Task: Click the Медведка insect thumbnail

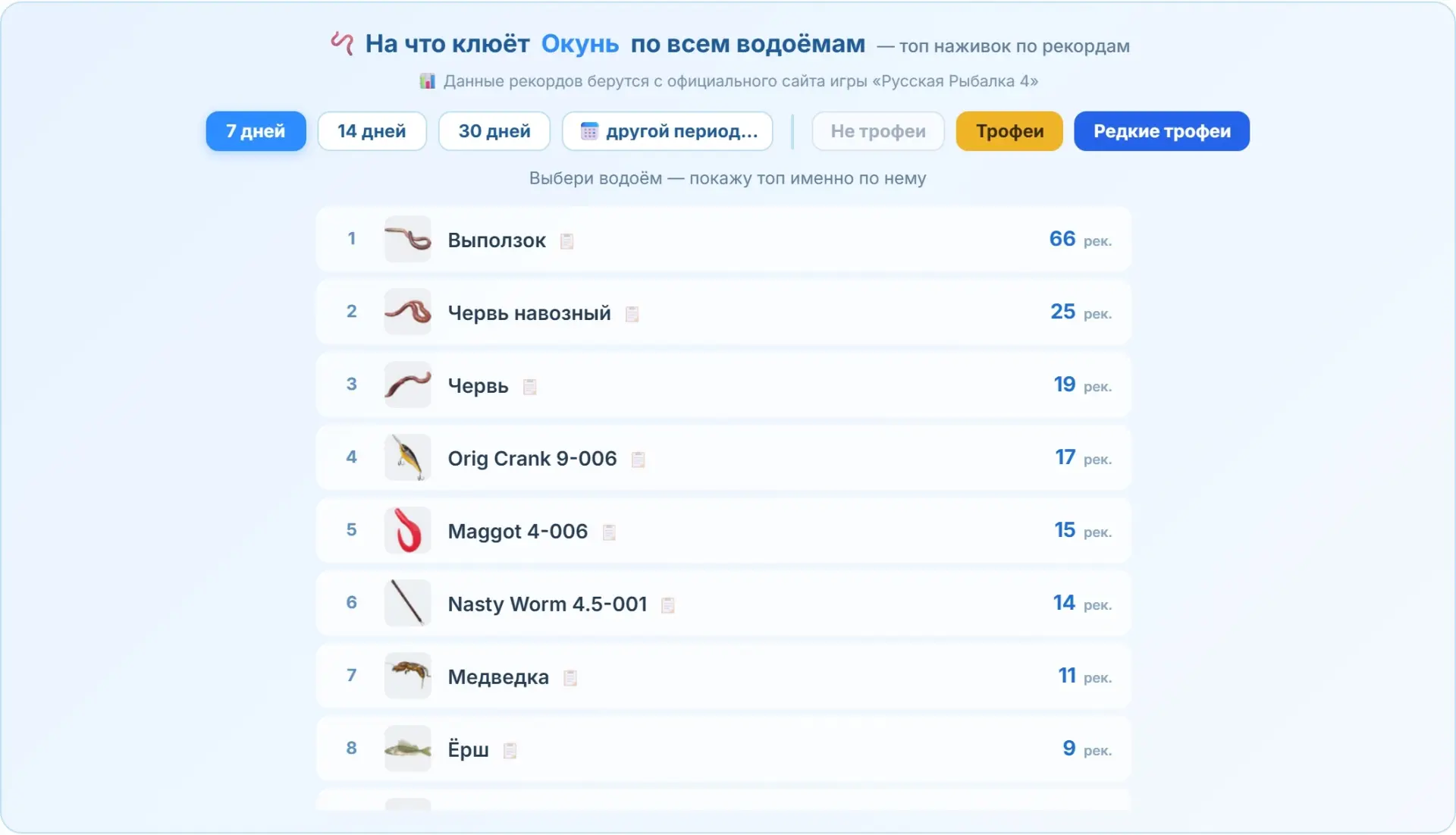Action: (408, 676)
